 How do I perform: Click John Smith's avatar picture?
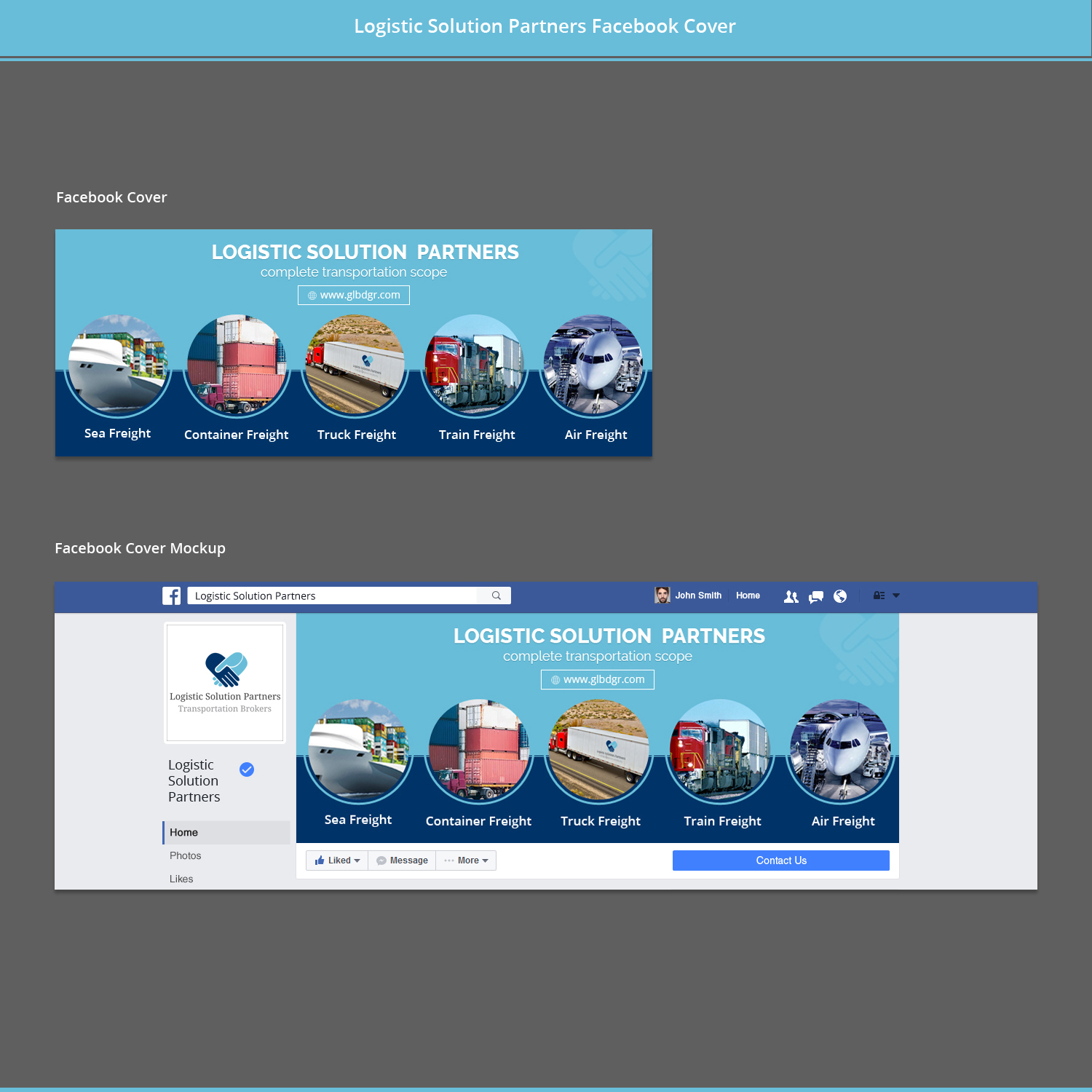[662, 596]
